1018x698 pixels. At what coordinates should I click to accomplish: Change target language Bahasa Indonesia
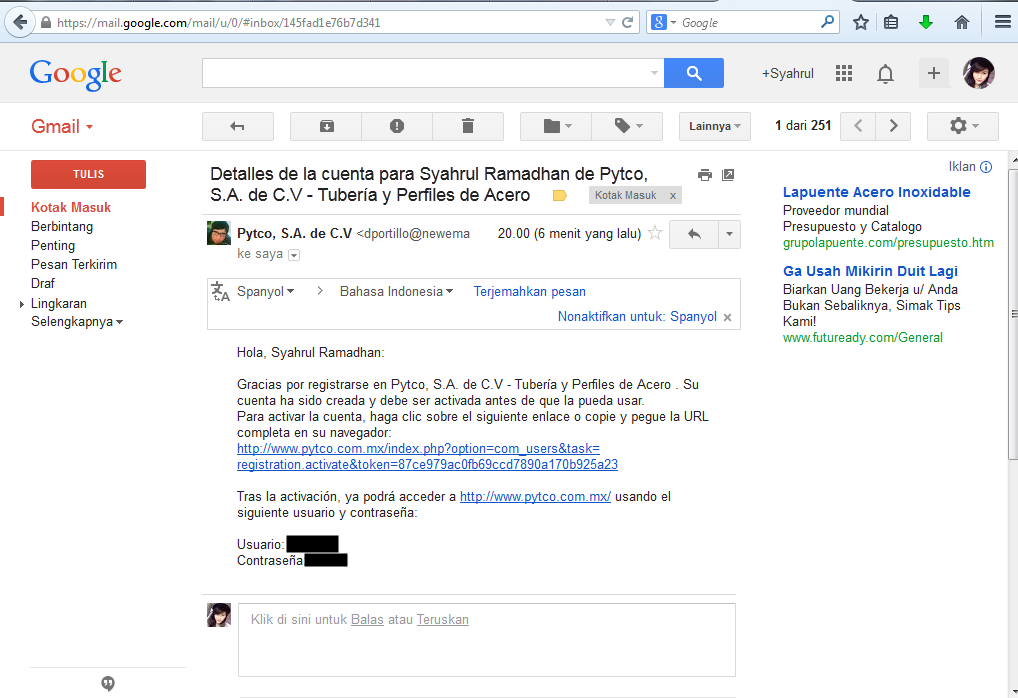tap(396, 292)
